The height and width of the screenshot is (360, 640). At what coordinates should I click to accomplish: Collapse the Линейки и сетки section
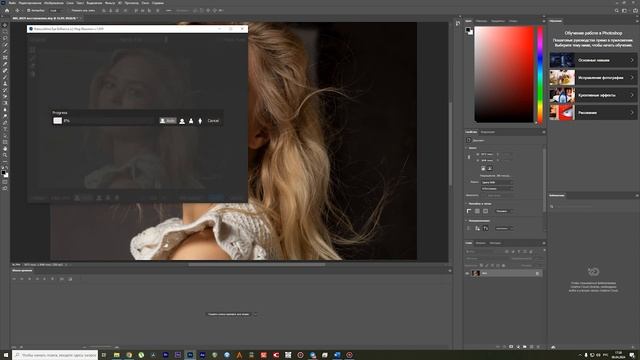coord(467,204)
